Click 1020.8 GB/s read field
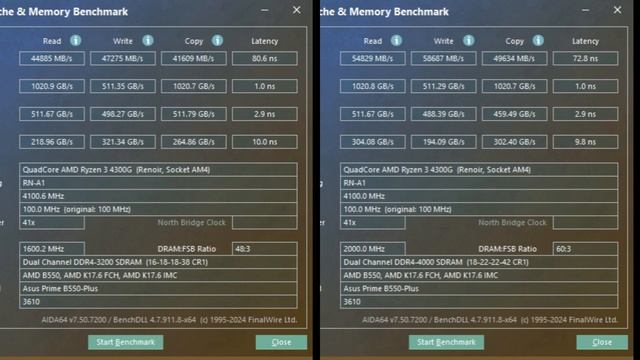The width and height of the screenshot is (640, 360). [x=373, y=86]
